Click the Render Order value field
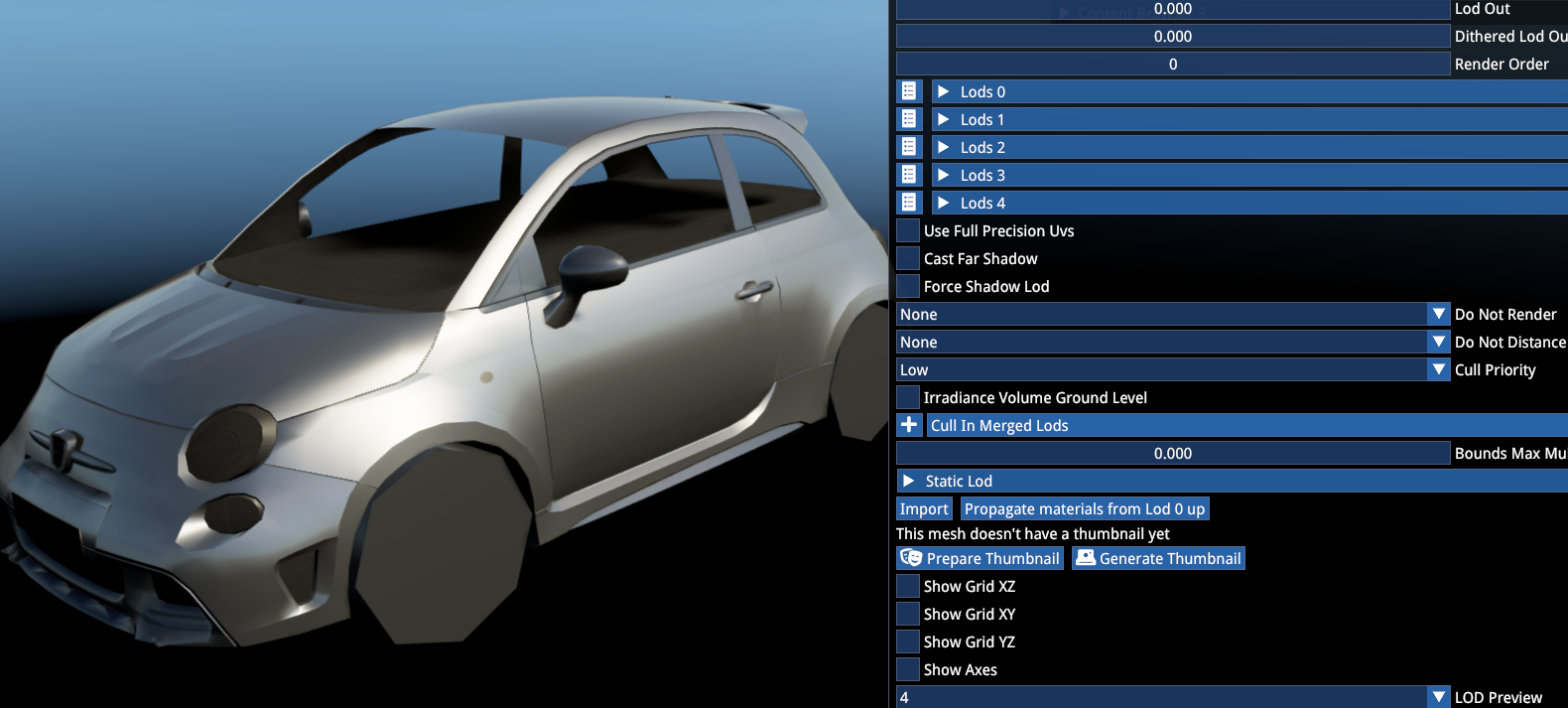This screenshot has width=1568, height=708. pyautogui.click(x=1173, y=64)
